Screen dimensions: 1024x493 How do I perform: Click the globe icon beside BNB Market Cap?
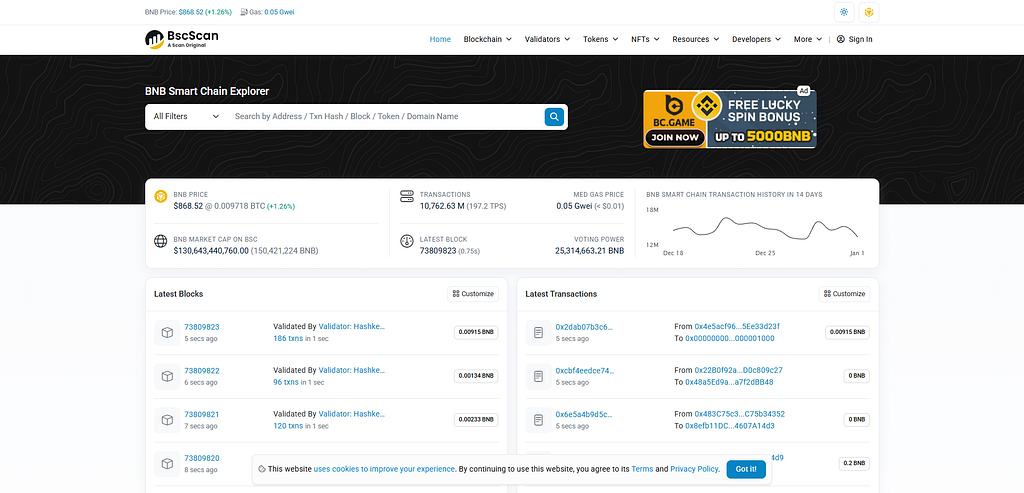(x=161, y=241)
